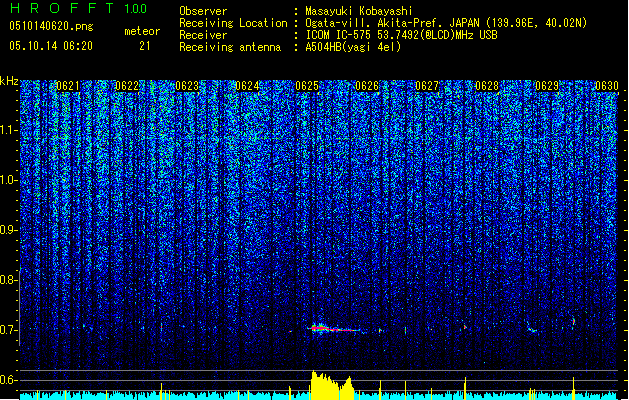
Task: Click the 1.0 kHz axis label
Action: point(8,180)
